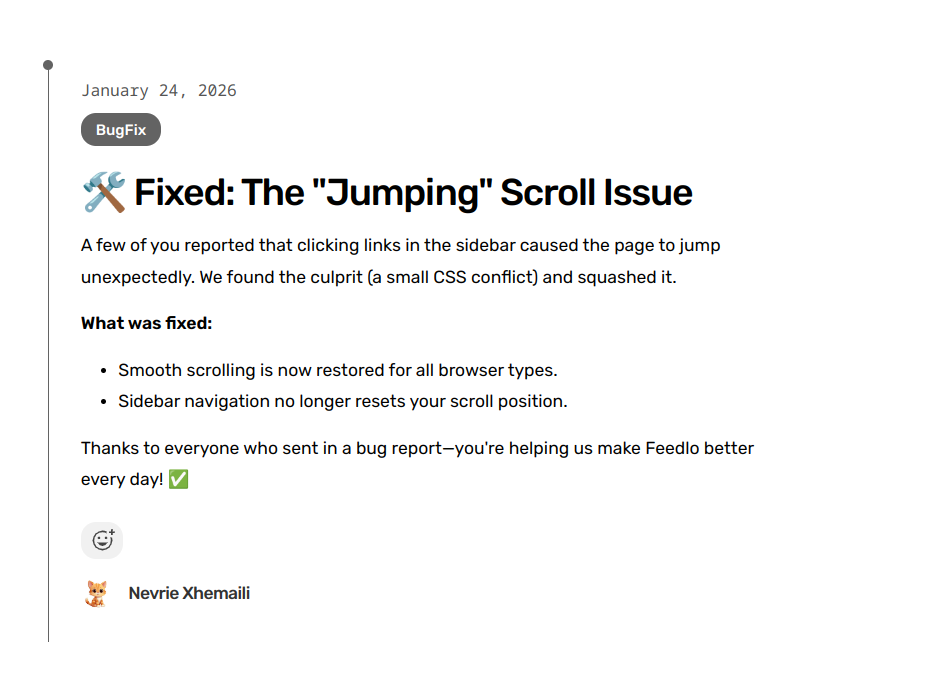Click the word "Feedlo" in the text
Image resolution: width=925 pixels, height=690 pixels.
click(672, 448)
